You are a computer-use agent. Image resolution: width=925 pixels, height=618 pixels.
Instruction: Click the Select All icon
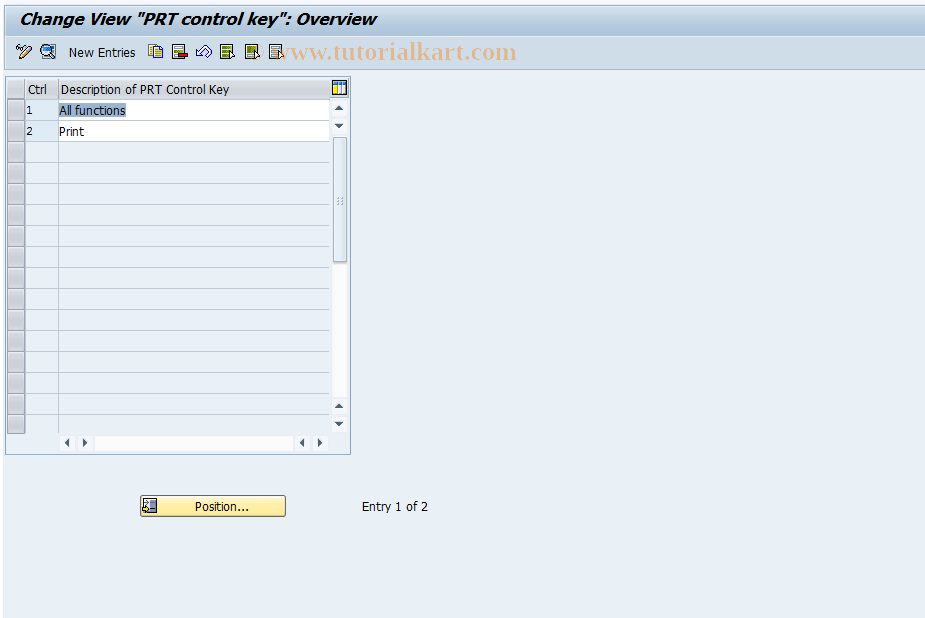[x=227, y=52]
